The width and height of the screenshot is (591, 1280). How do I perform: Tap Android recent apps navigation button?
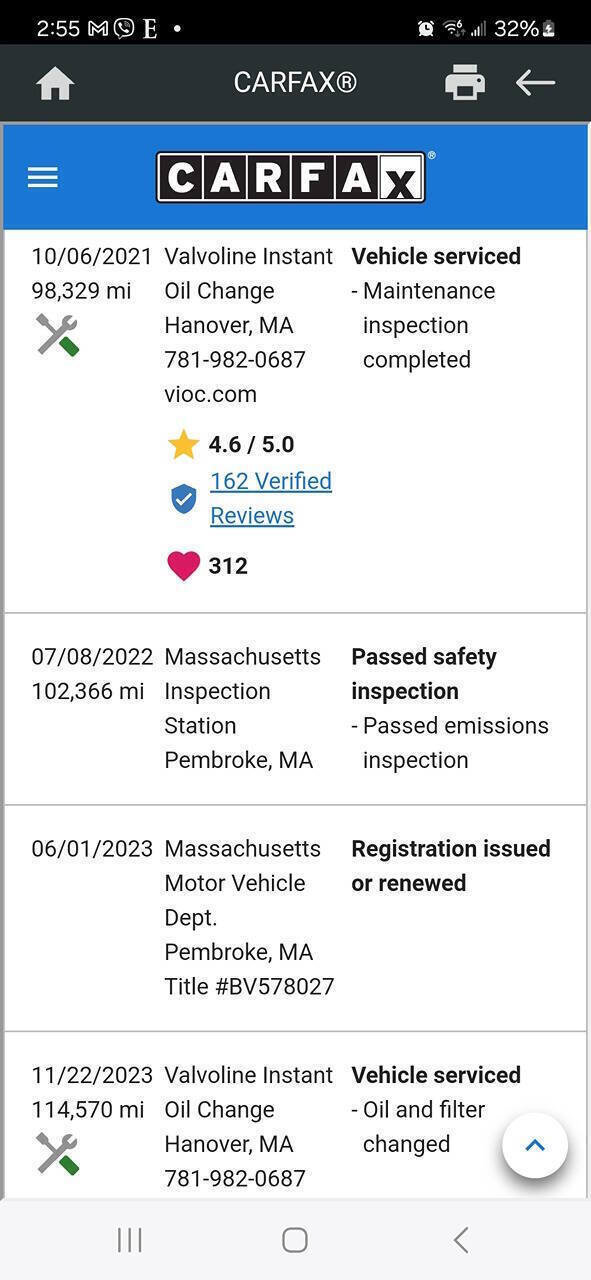click(x=130, y=1240)
